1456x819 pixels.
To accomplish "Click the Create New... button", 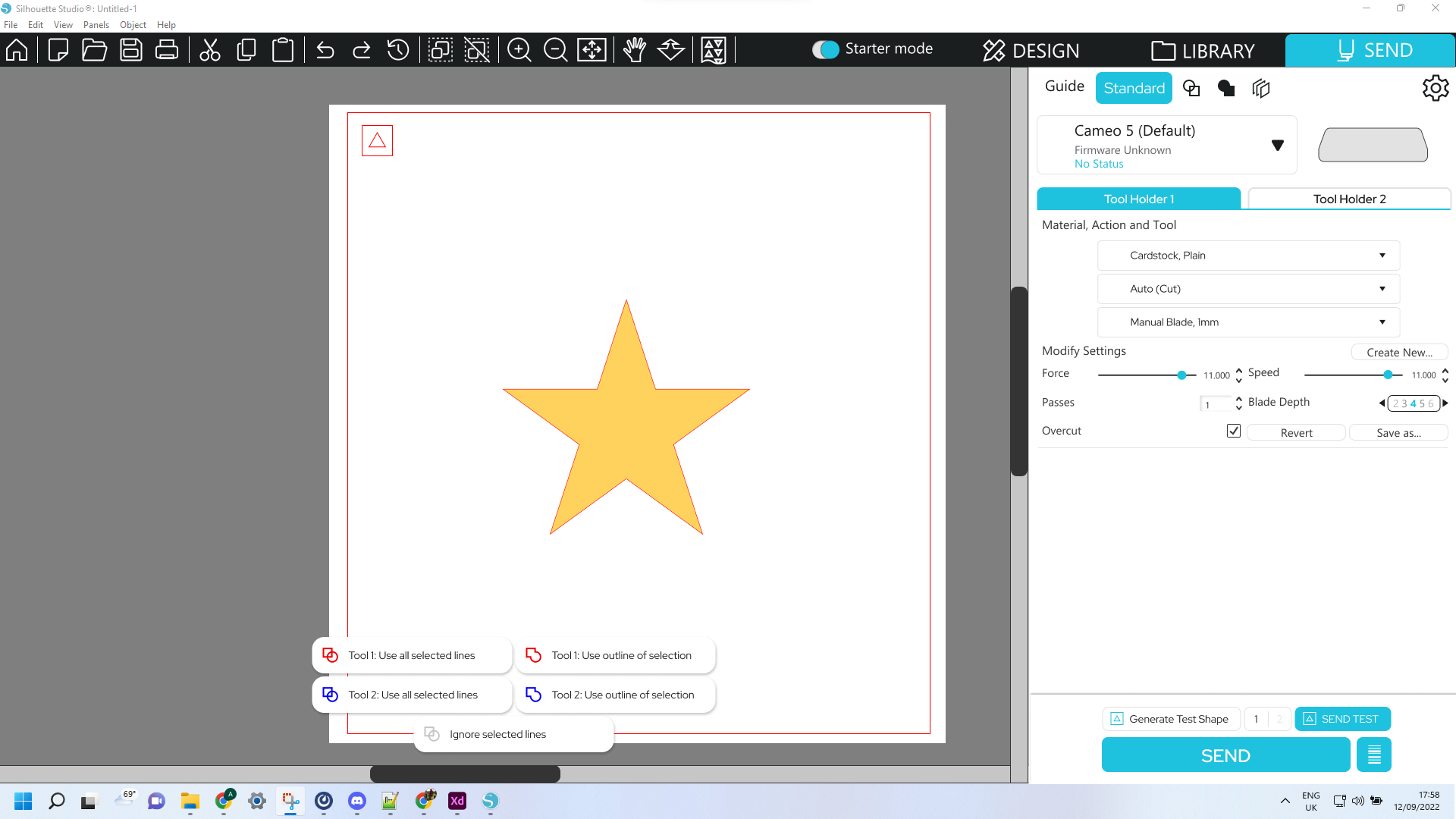I will tap(1399, 353).
